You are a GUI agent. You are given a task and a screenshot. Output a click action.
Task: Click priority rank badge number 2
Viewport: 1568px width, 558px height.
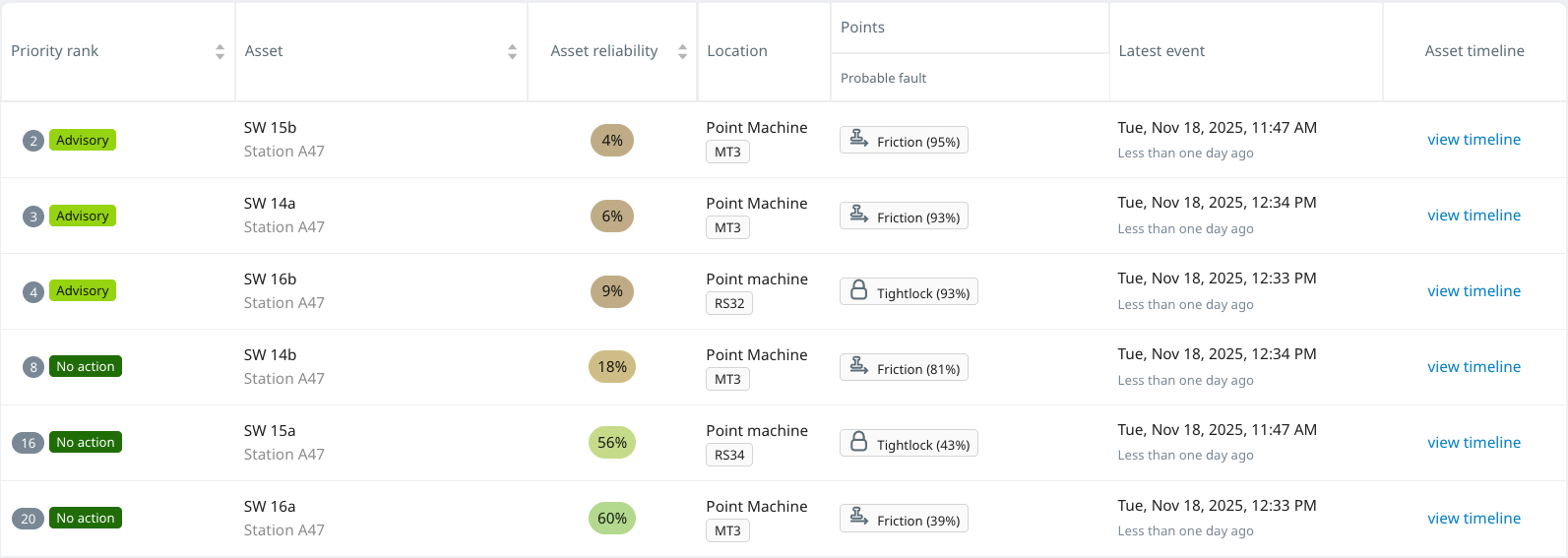coord(33,141)
